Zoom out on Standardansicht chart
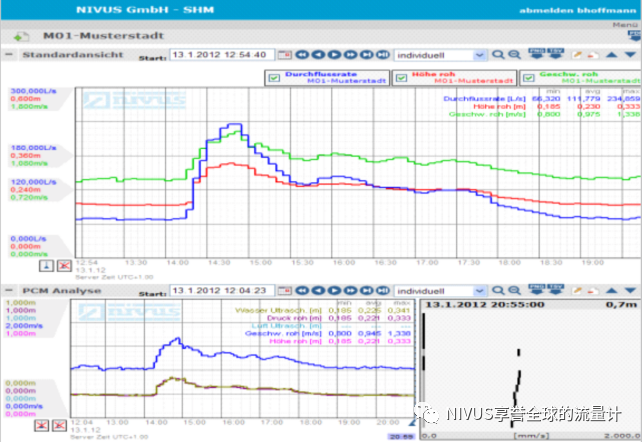642x442 pixels. pyautogui.click(x=514, y=54)
